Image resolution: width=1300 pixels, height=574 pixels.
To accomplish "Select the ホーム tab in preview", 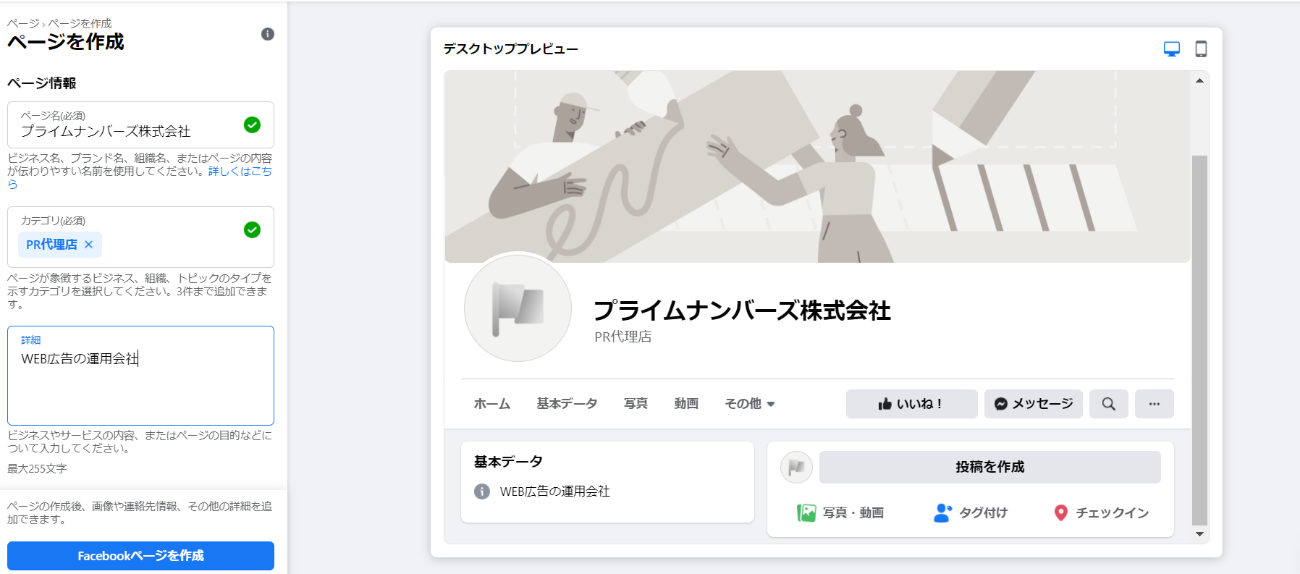I will pos(492,404).
